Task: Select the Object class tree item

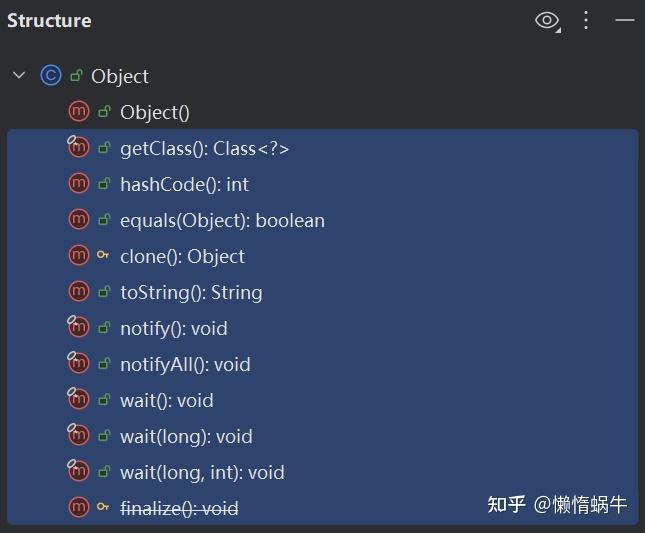Action: 120,76
